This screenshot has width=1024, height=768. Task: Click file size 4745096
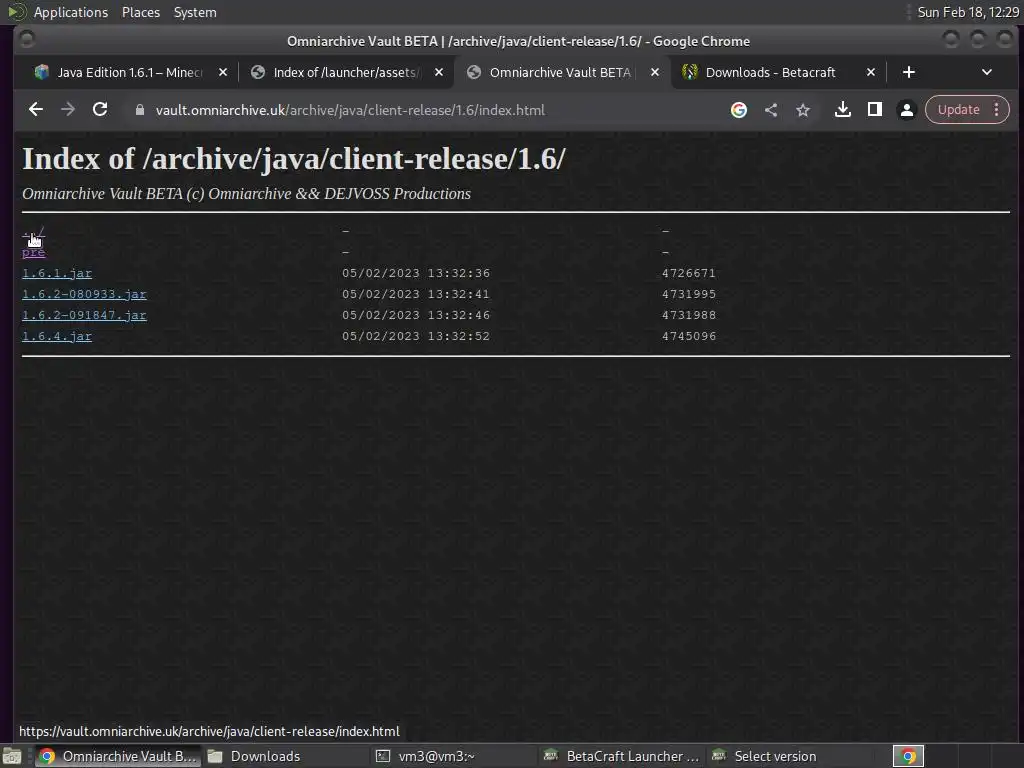(689, 336)
